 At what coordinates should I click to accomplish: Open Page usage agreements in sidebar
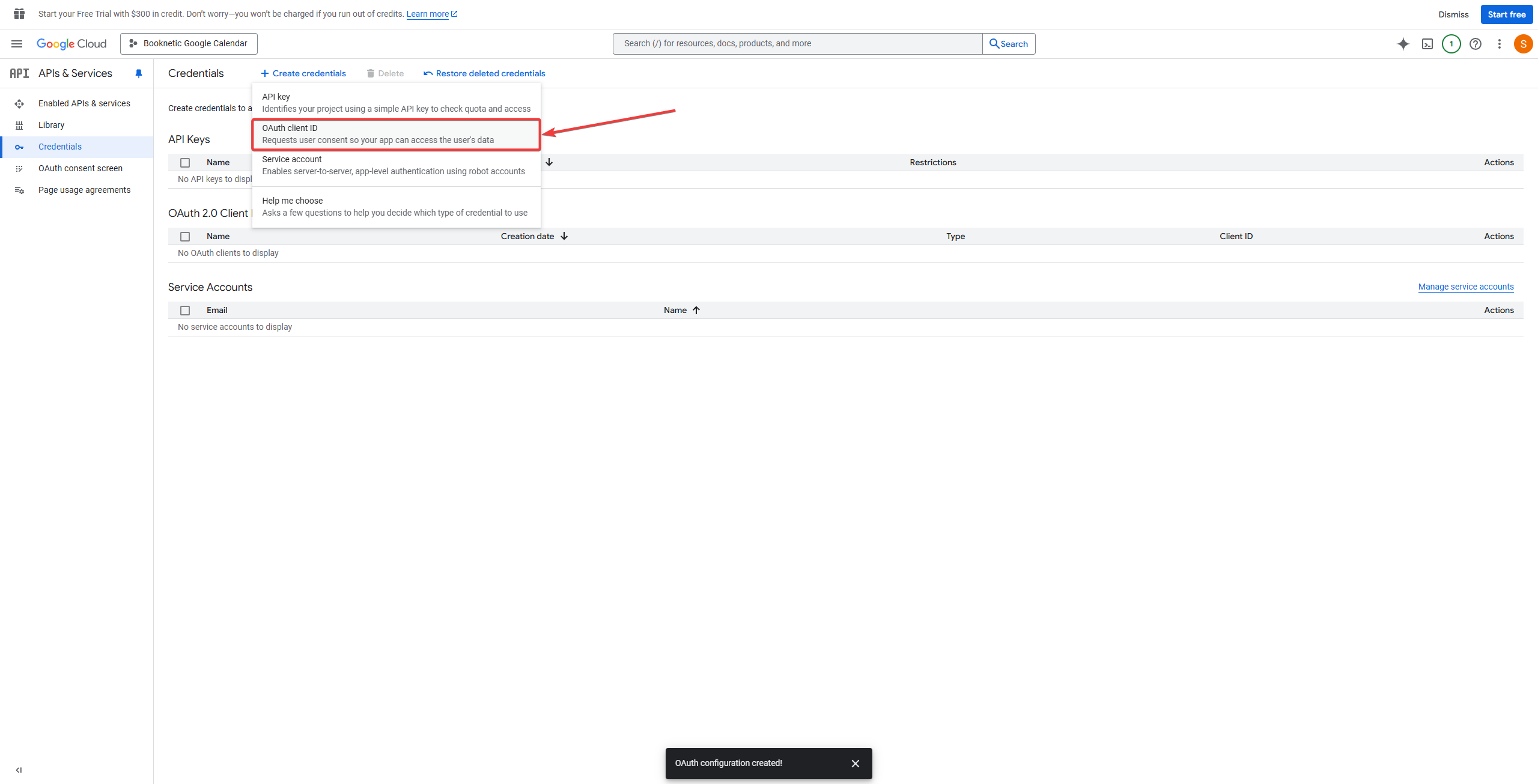tap(77, 190)
